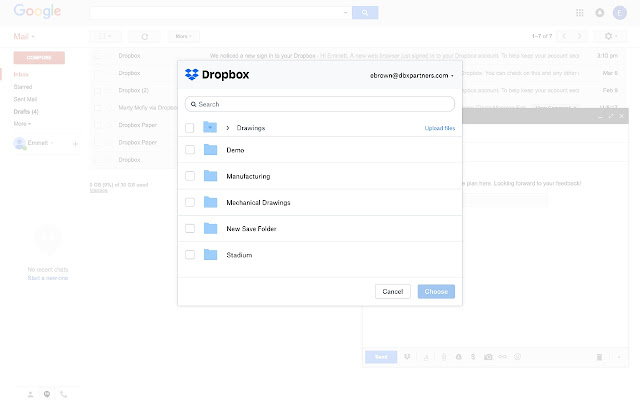Click the Upload files link
The width and height of the screenshot is (640, 400).
click(440, 128)
